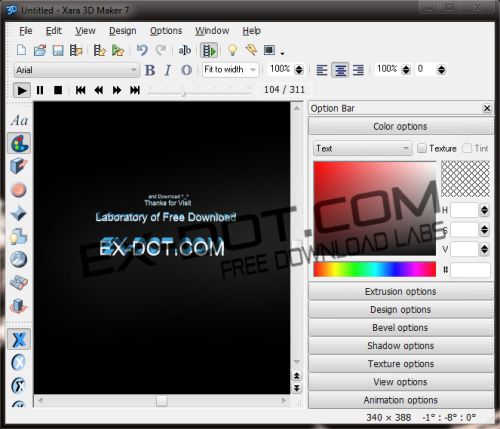Select the Extrusion tool in left sidebar
The width and height of the screenshot is (500, 429).
coord(19,166)
